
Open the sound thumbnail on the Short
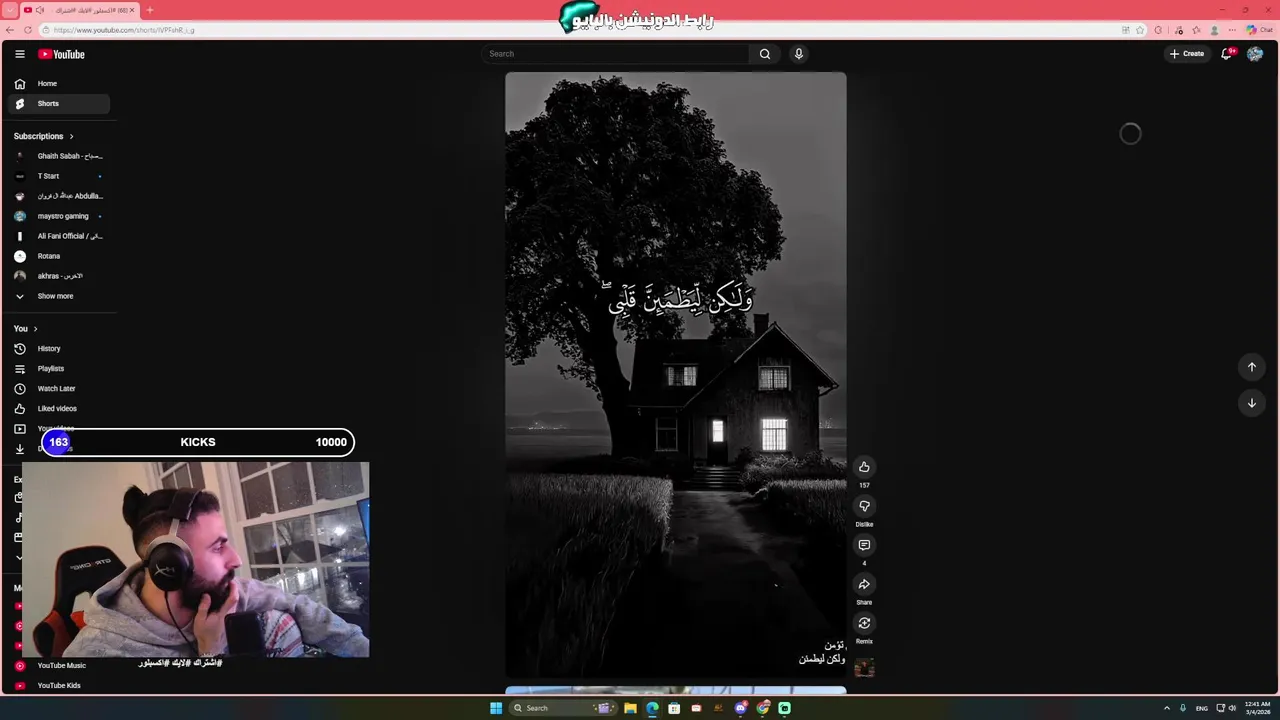[864, 668]
